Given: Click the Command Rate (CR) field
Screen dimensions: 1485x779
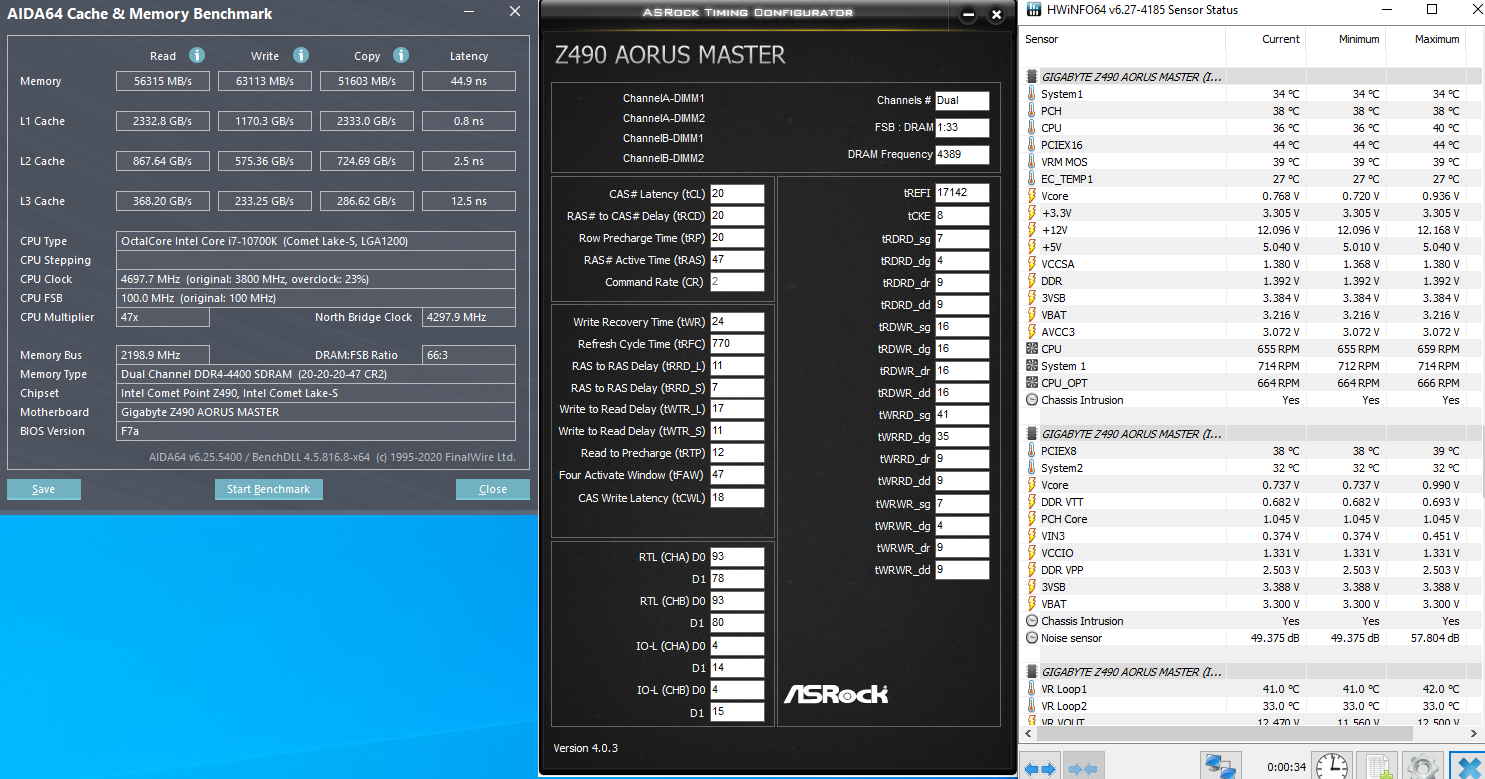Looking at the screenshot, I should click(x=737, y=282).
